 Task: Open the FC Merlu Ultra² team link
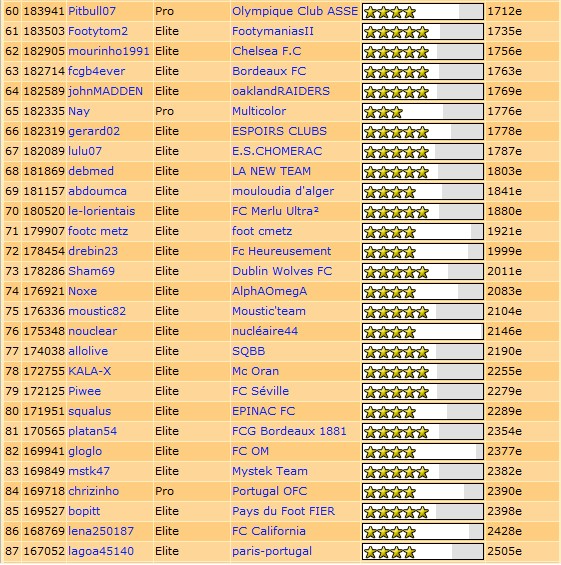point(275,211)
